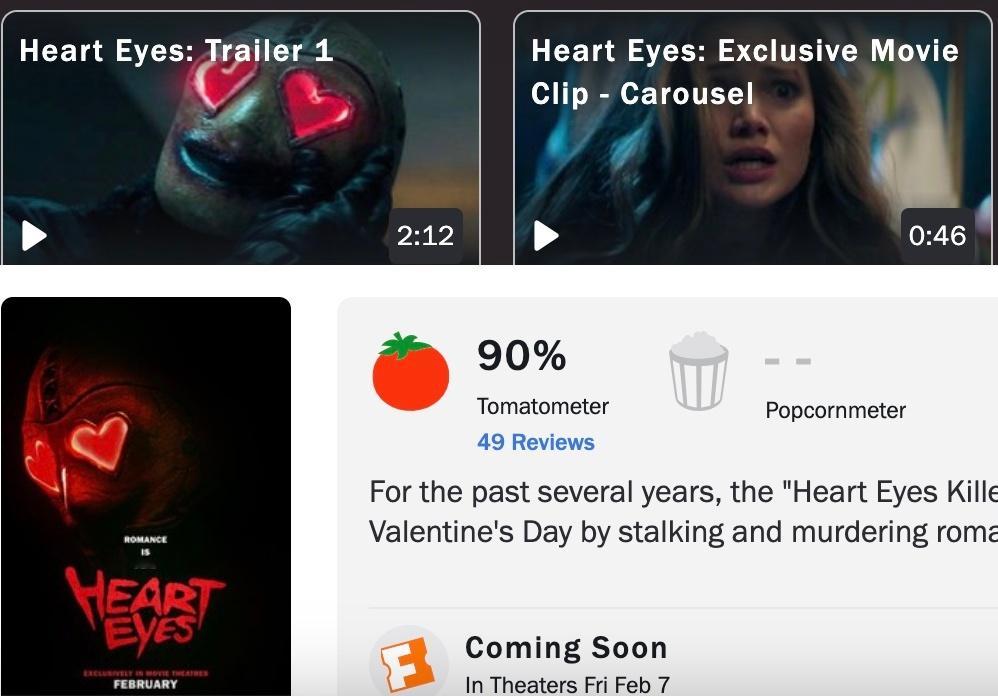Click the Popcornmeter label
The width and height of the screenshot is (998, 696).
pos(835,410)
